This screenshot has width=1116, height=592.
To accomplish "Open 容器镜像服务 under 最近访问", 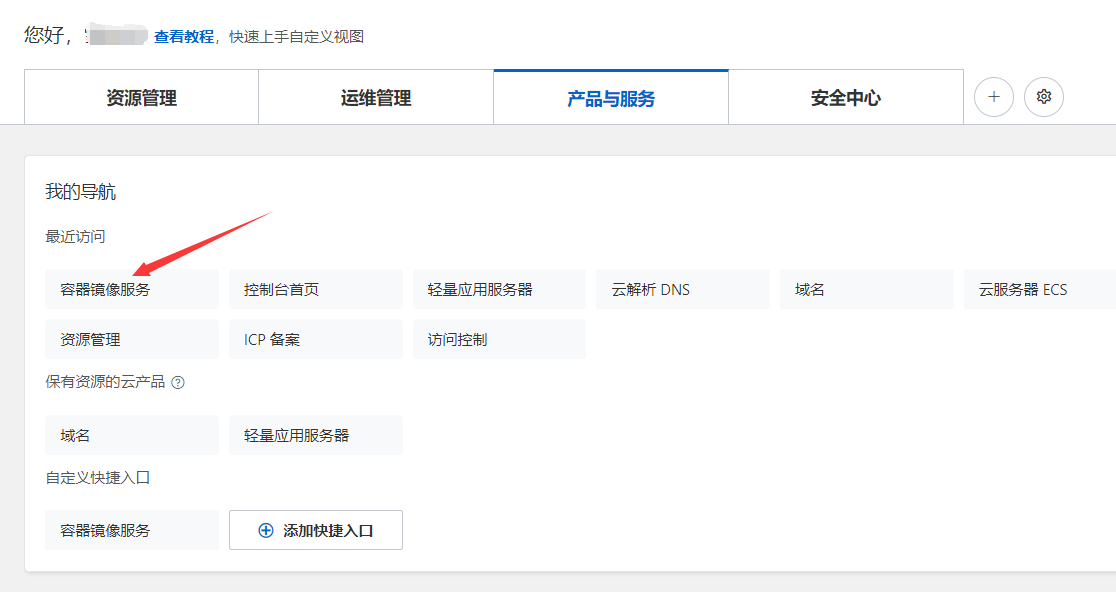I will 132,289.
